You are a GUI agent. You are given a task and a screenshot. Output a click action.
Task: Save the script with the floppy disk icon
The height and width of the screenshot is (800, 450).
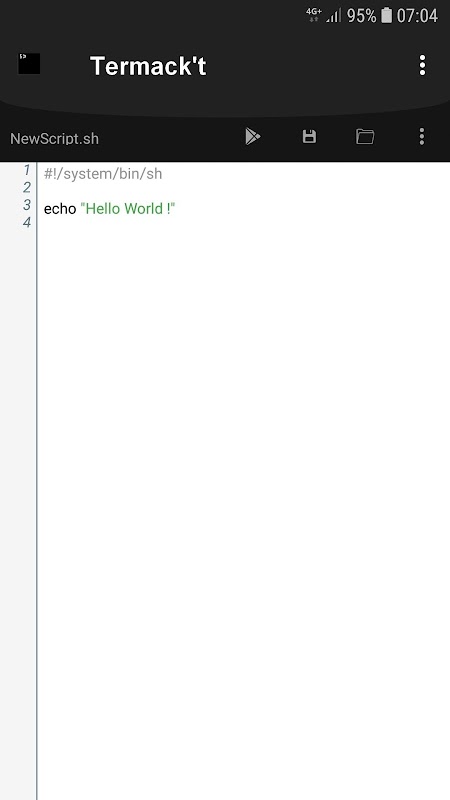[309, 137]
